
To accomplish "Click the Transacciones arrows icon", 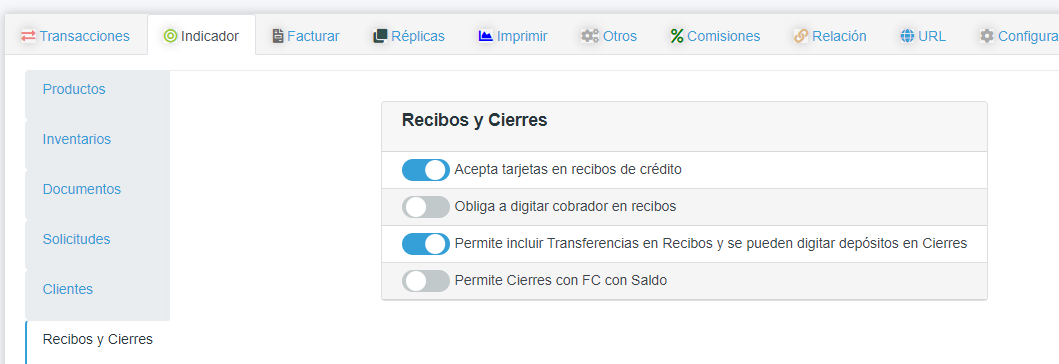I will 28,36.
